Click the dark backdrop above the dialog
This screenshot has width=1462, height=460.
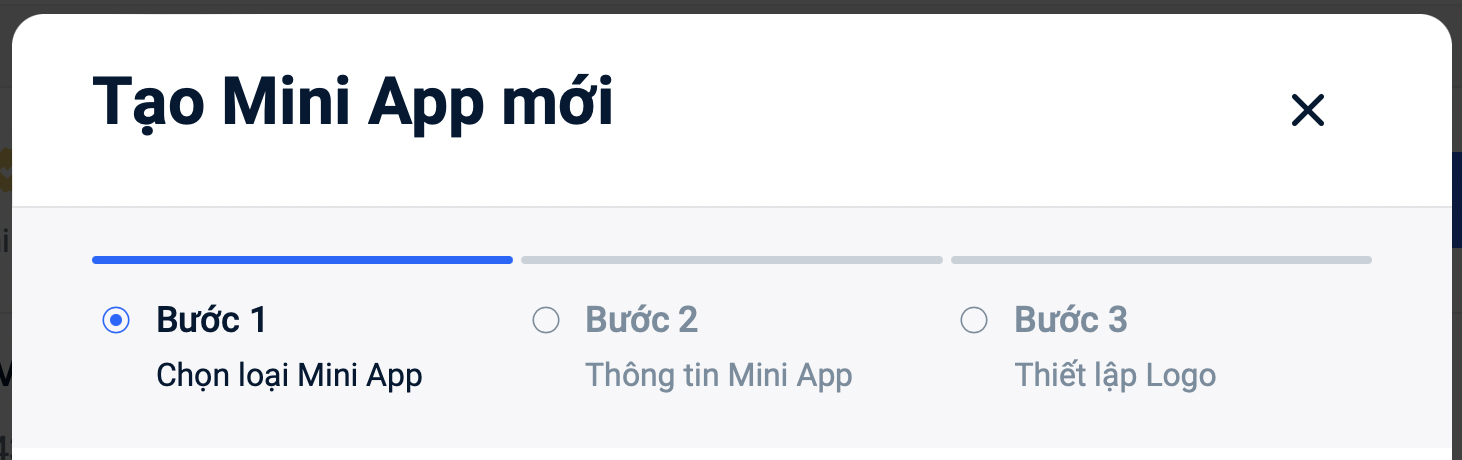[x=730, y=7]
